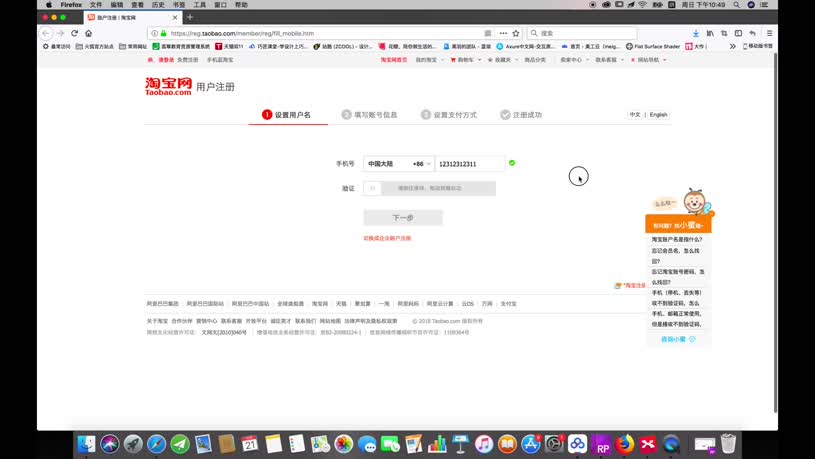
Task: Select step tab 填写账号信息
Action: [x=369, y=115]
